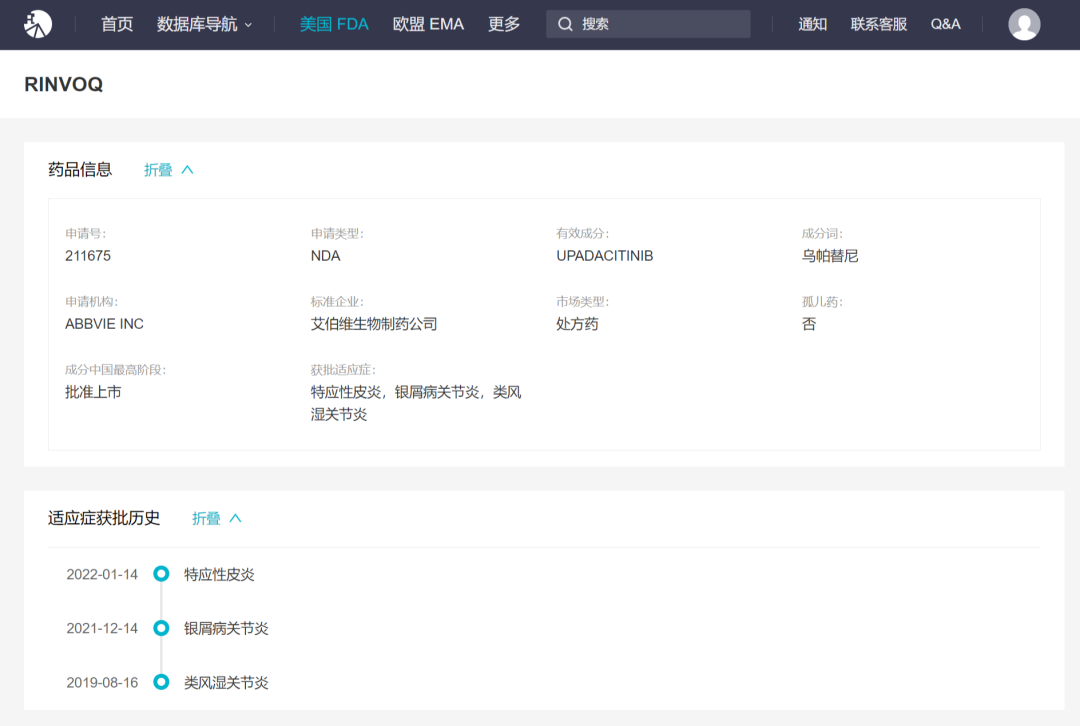The height and width of the screenshot is (726, 1080).
Task: Click the search magnifier icon
Action: [x=565, y=24]
